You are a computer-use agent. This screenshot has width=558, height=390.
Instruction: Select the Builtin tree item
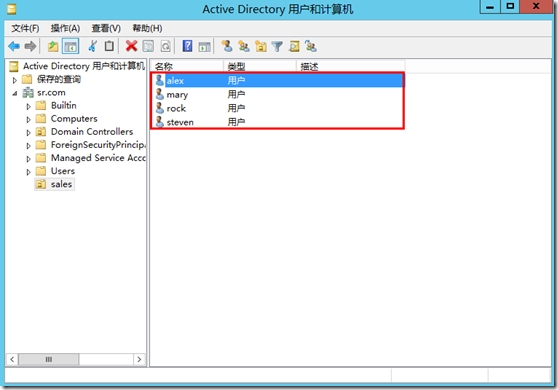point(63,105)
